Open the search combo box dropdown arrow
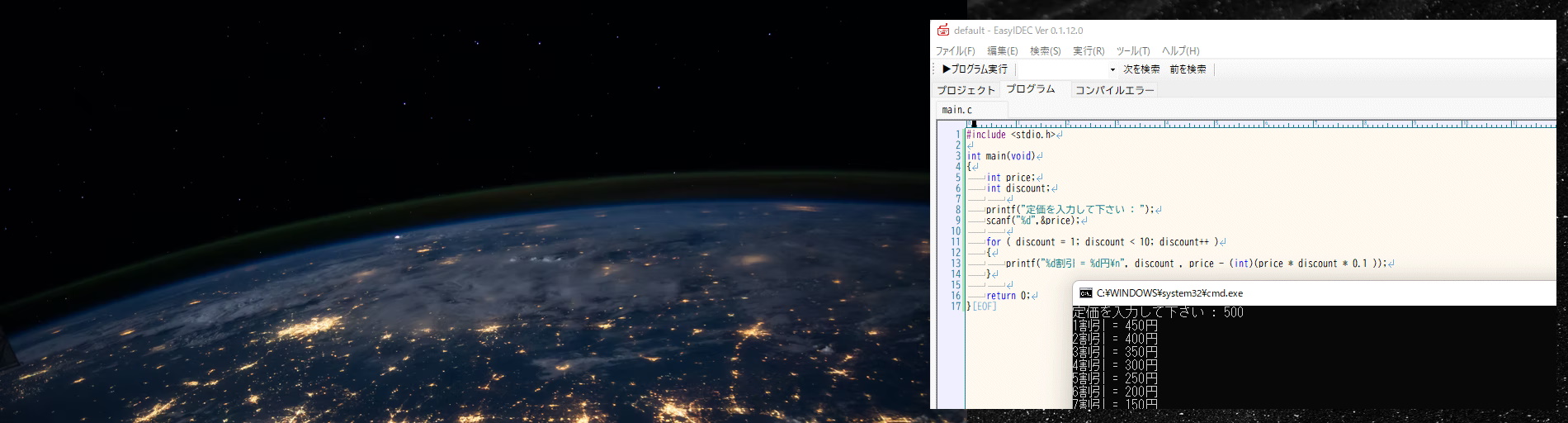This screenshot has height=423, width=1568. [1112, 70]
